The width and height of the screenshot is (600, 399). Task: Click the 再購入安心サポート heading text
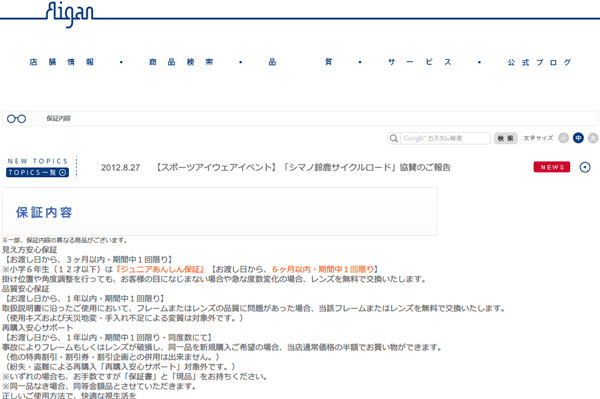(x=38, y=328)
